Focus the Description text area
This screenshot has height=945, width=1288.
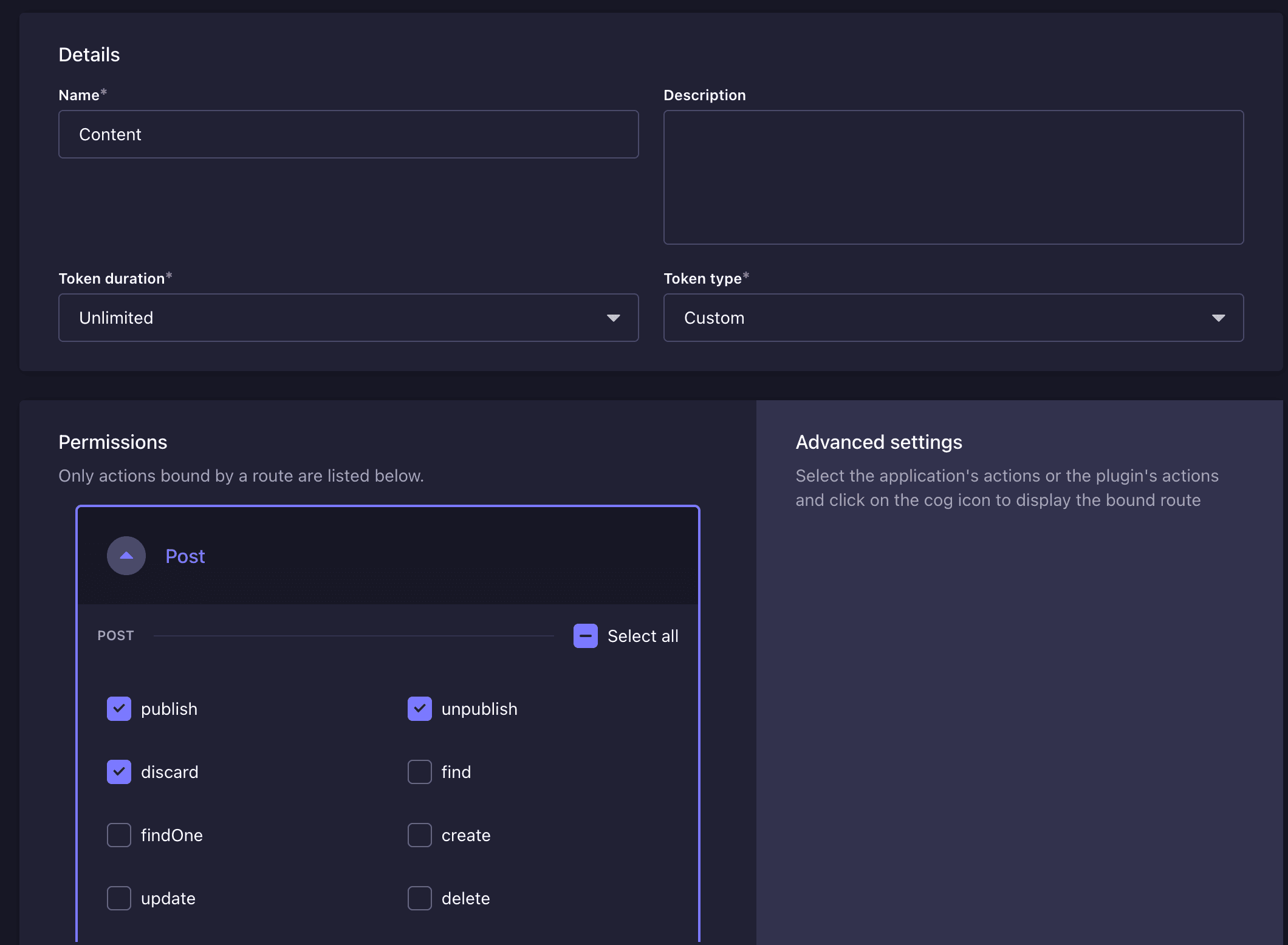(954, 177)
